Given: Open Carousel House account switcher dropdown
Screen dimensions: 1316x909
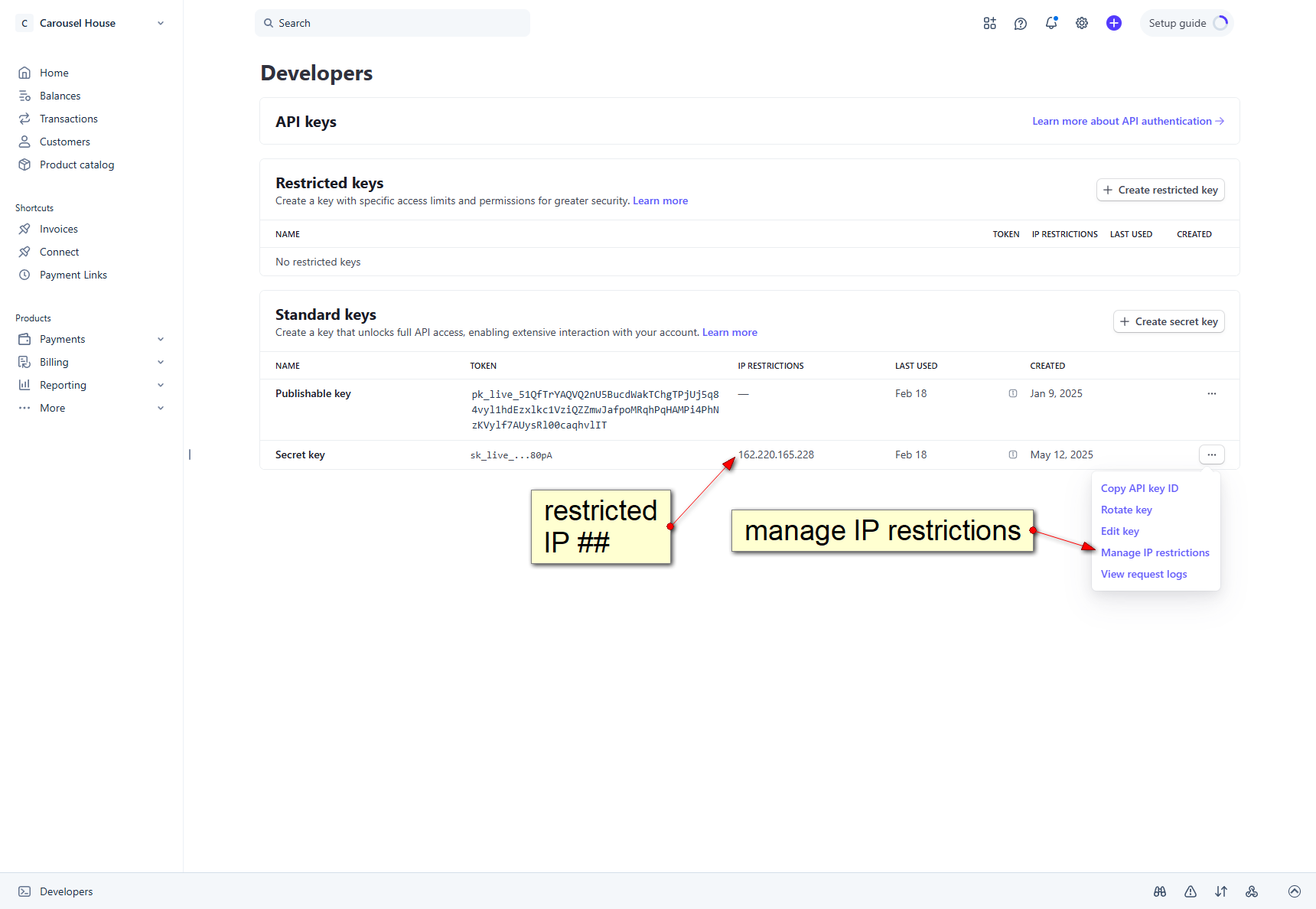Looking at the screenshot, I should pyautogui.click(x=90, y=23).
